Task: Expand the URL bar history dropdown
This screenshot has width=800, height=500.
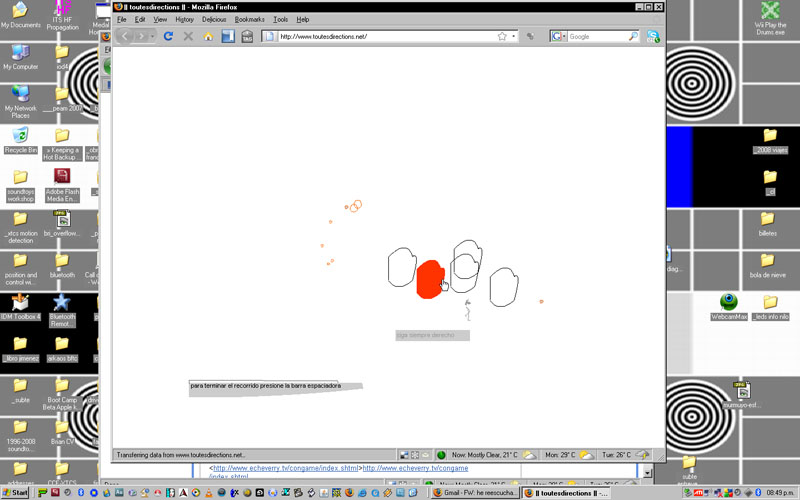Action: [x=515, y=37]
